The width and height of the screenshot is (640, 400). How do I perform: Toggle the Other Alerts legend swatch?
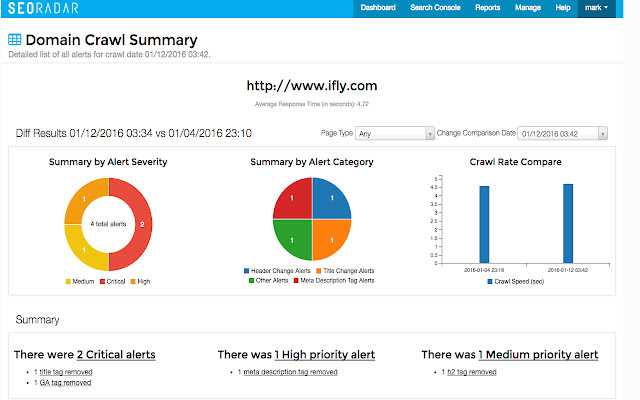coord(251,280)
